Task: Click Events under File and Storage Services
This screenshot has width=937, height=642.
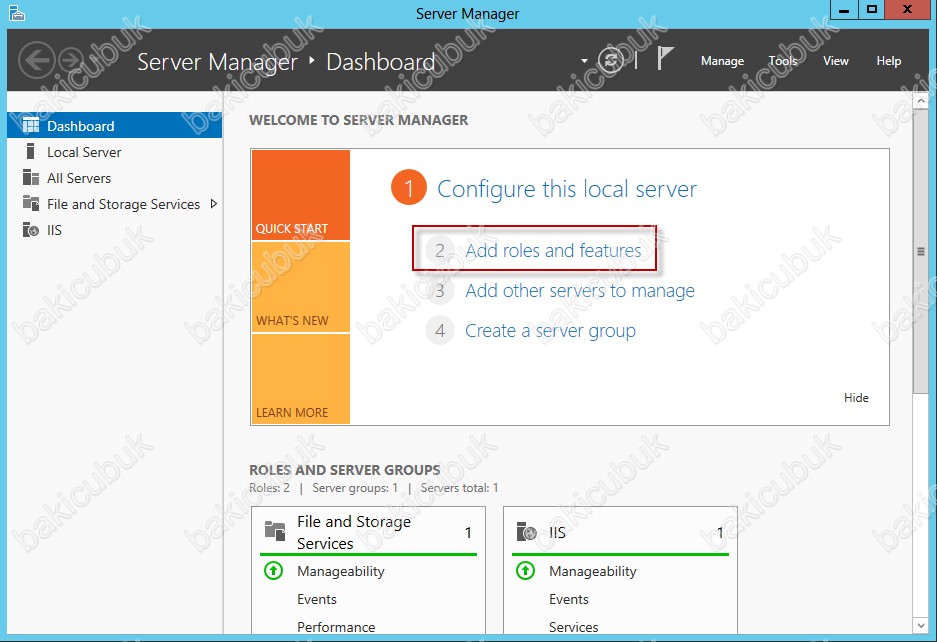Action: click(317, 599)
